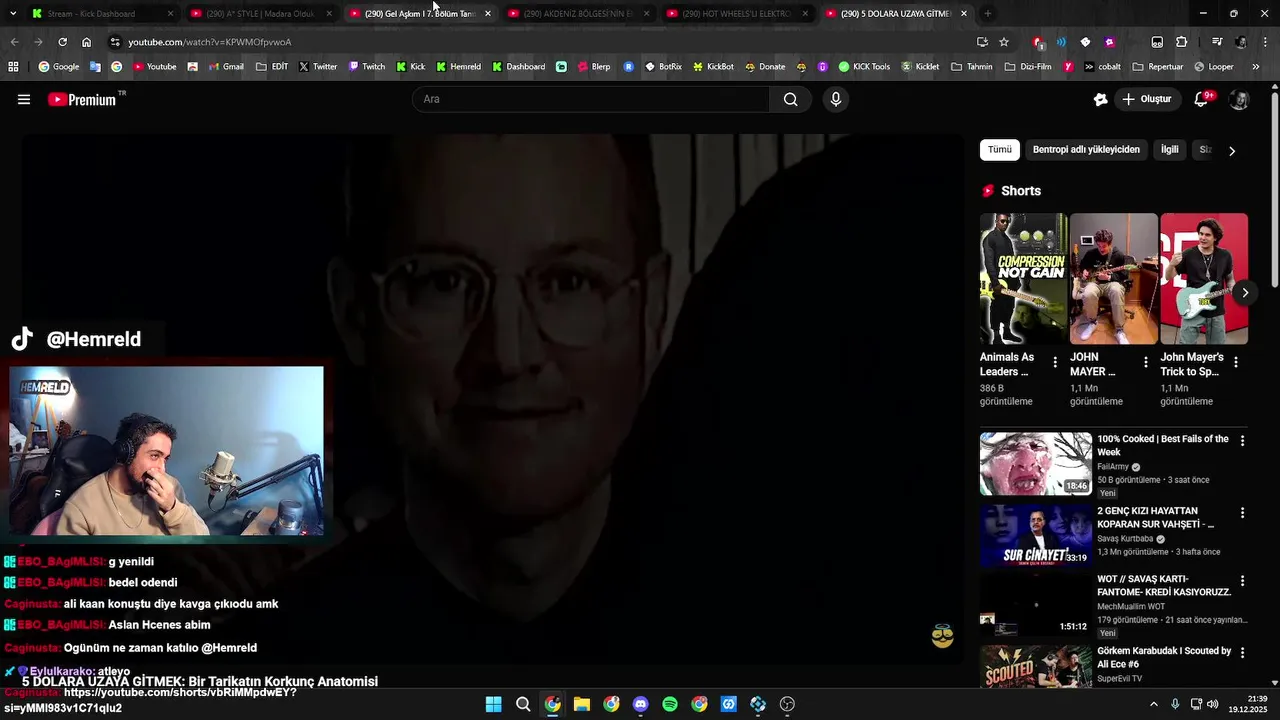The height and width of the screenshot is (720, 1280).
Task: Open the Twitter bookmark
Action: tap(318, 67)
